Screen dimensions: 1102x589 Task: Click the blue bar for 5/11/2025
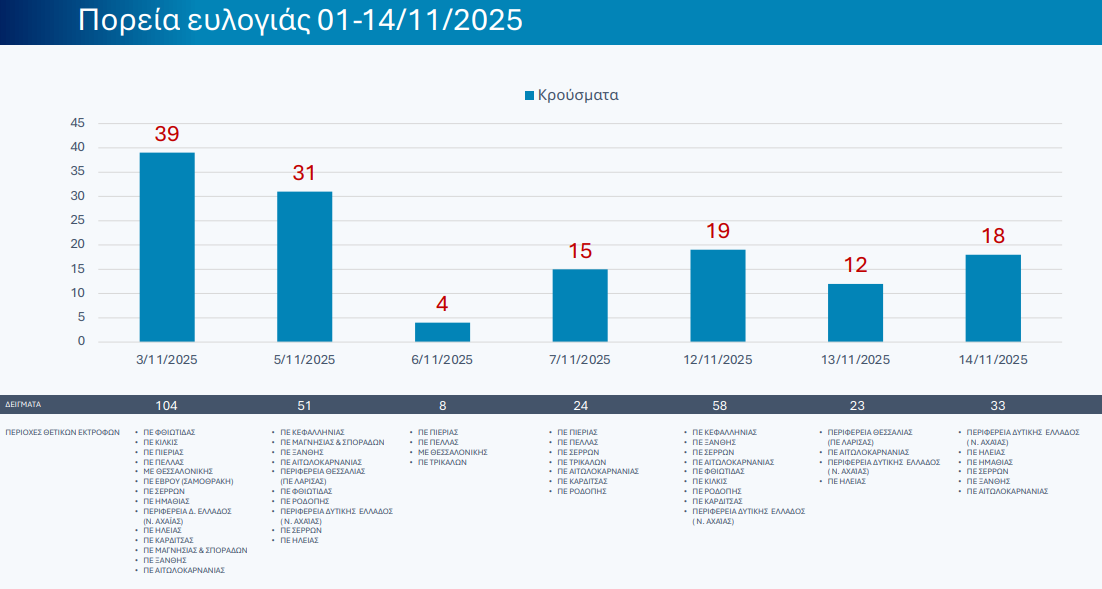[304, 266]
